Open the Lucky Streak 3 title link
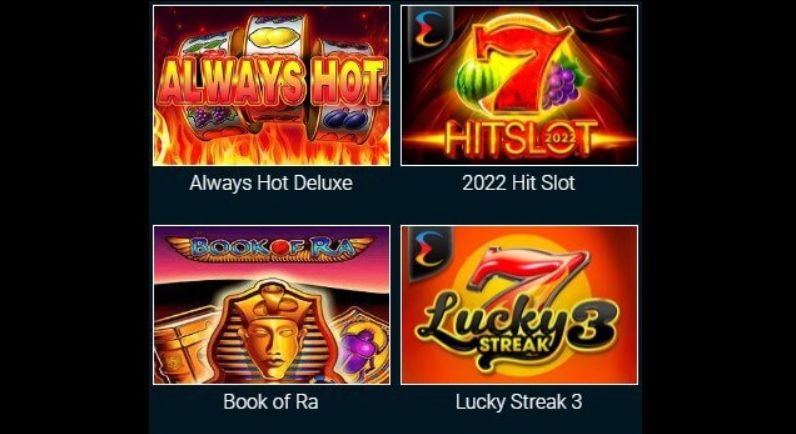 (x=518, y=402)
